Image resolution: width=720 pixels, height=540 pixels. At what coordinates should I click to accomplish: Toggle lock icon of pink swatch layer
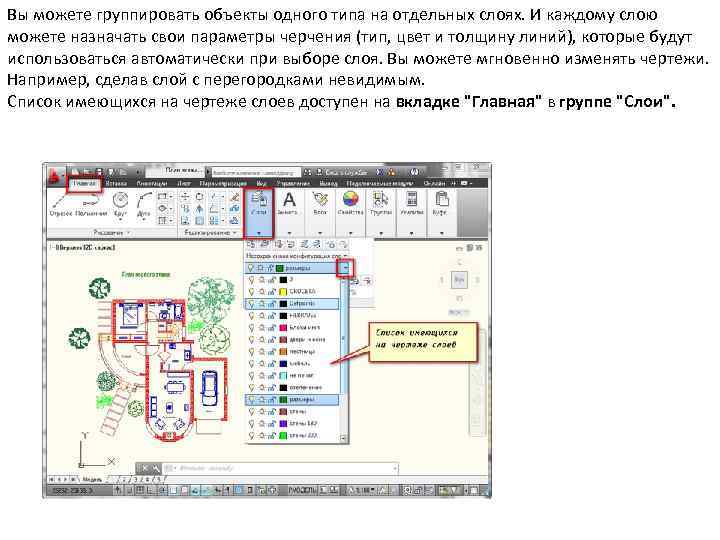(x=271, y=328)
